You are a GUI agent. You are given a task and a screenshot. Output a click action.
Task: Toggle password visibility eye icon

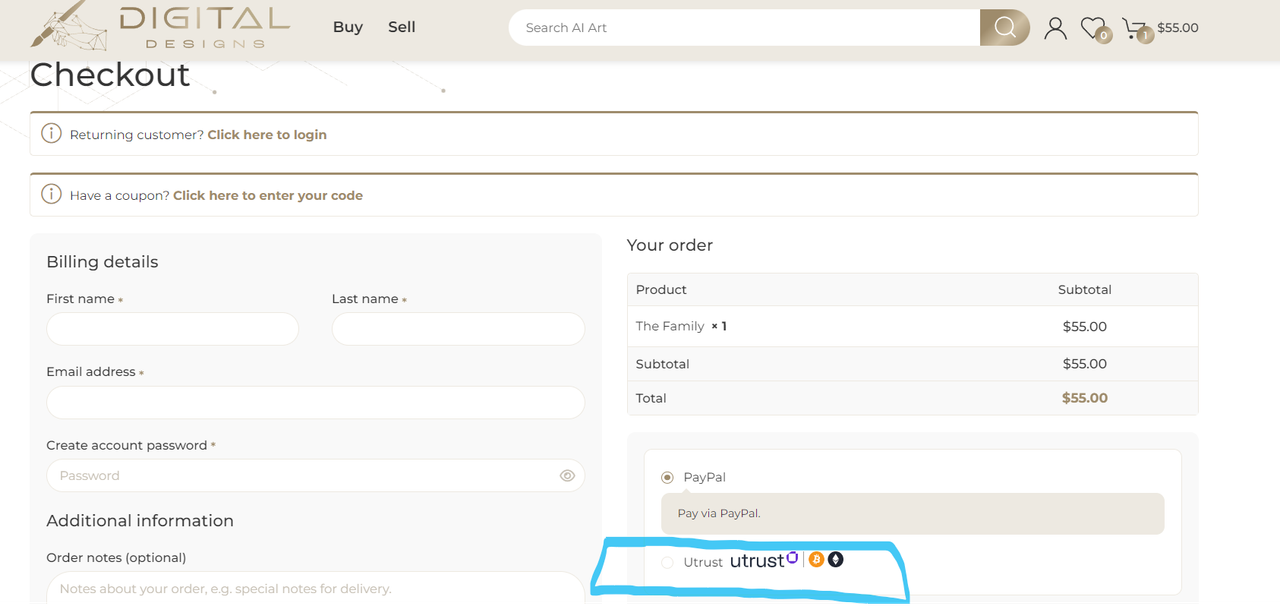tap(567, 476)
